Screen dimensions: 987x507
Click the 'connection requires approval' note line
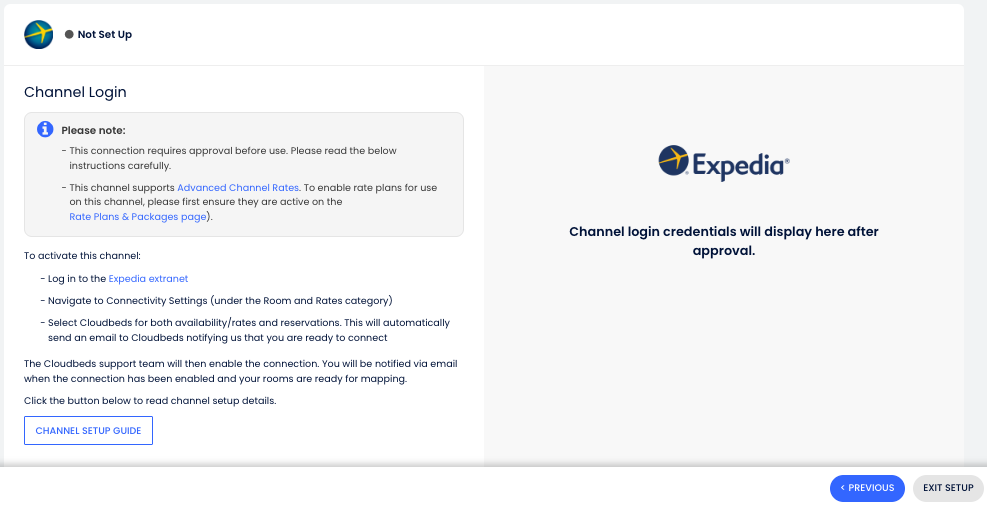[x=232, y=158]
